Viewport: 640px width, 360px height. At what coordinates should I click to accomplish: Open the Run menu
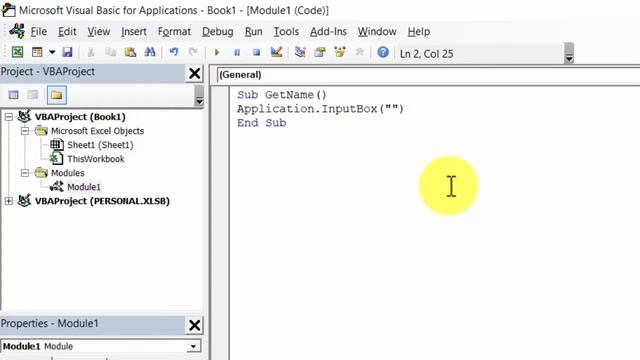[x=253, y=31]
